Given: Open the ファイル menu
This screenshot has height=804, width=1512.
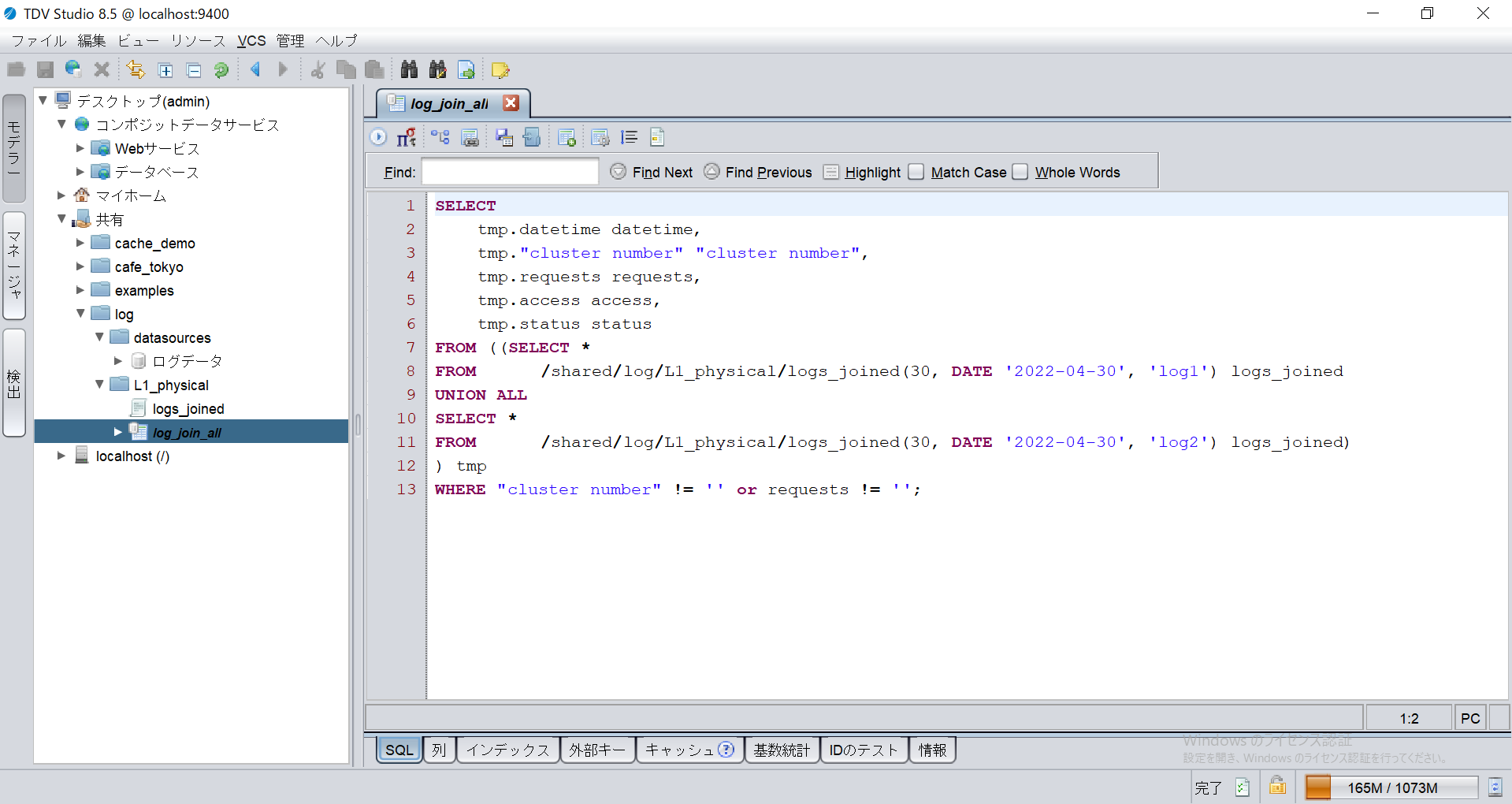Looking at the screenshot, I should tap(39, 40).
